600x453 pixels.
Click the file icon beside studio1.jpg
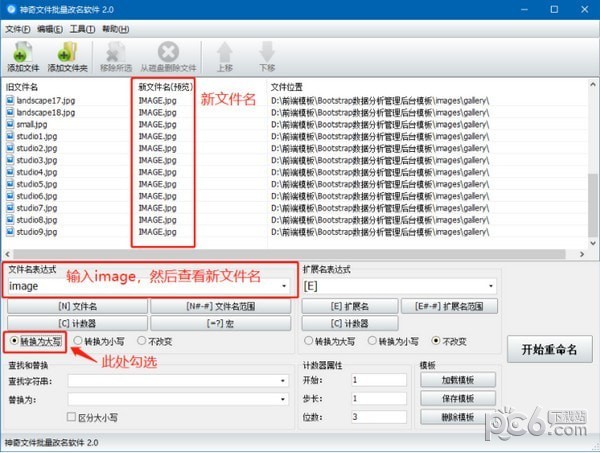tap(10, 136)
